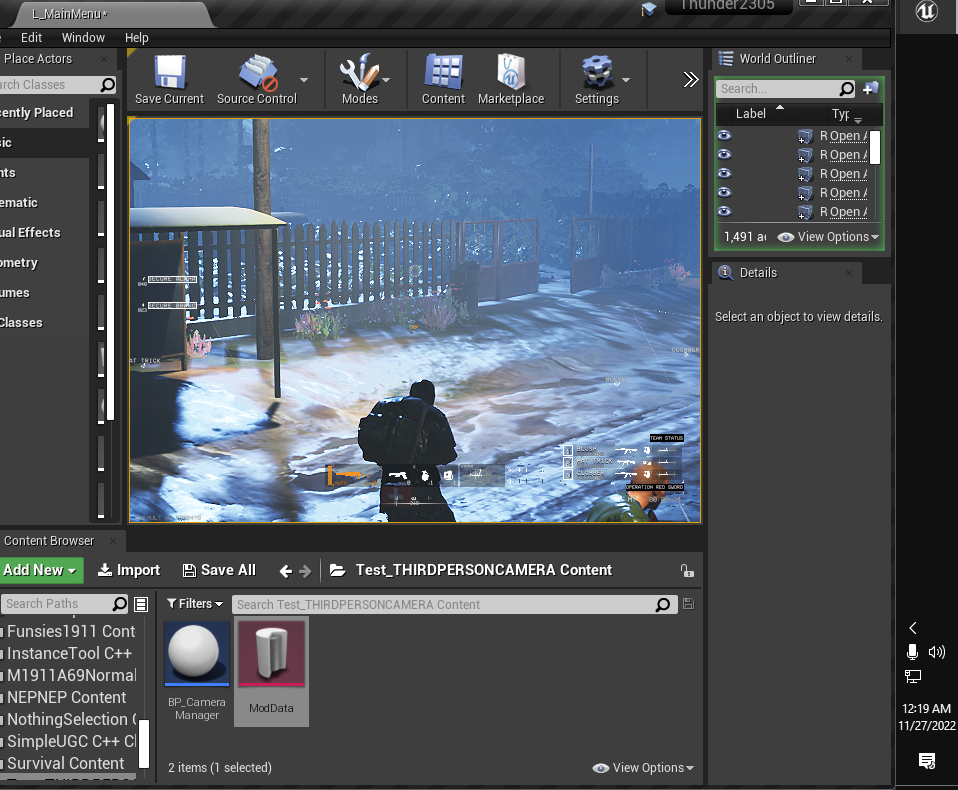The height and width of the screenshot is (790, 958).
Task: Select the Visual Effects category
Action: click(x=31, y=233)
